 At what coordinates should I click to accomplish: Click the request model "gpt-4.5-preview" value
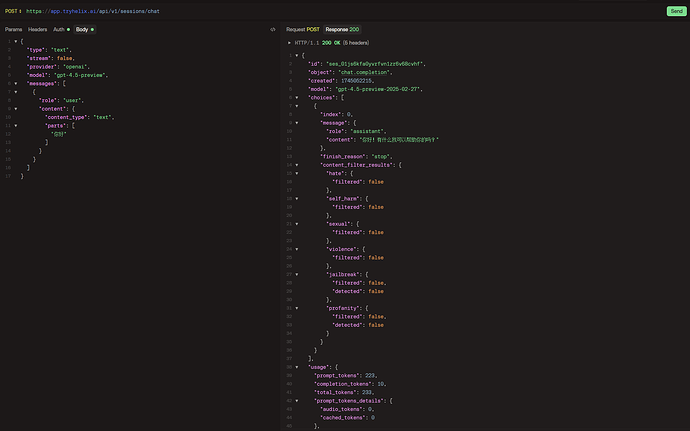(81, 75)
